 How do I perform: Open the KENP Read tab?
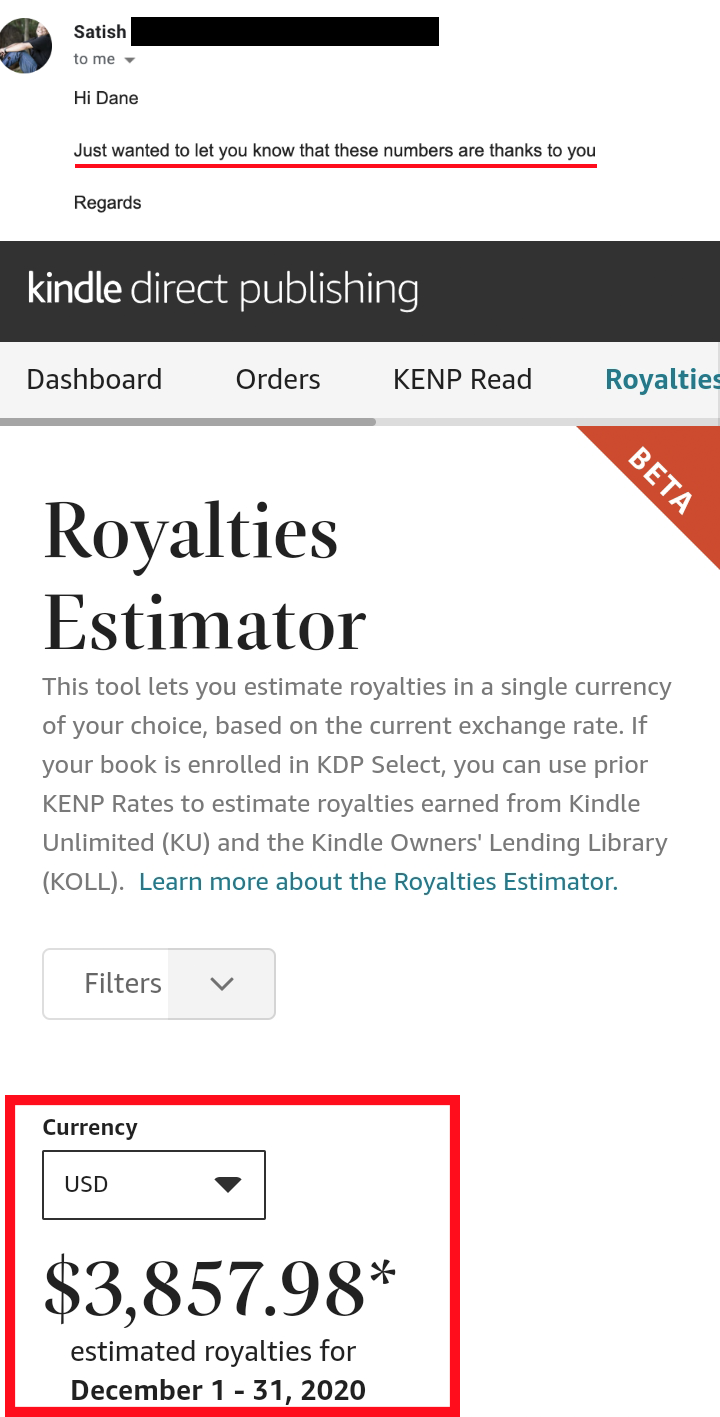[462, 379]
